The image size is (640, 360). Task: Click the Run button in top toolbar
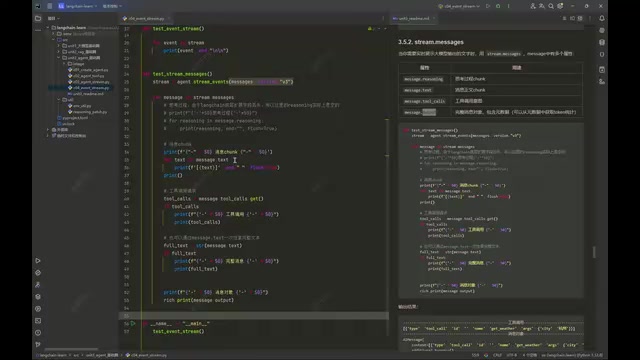488,6
